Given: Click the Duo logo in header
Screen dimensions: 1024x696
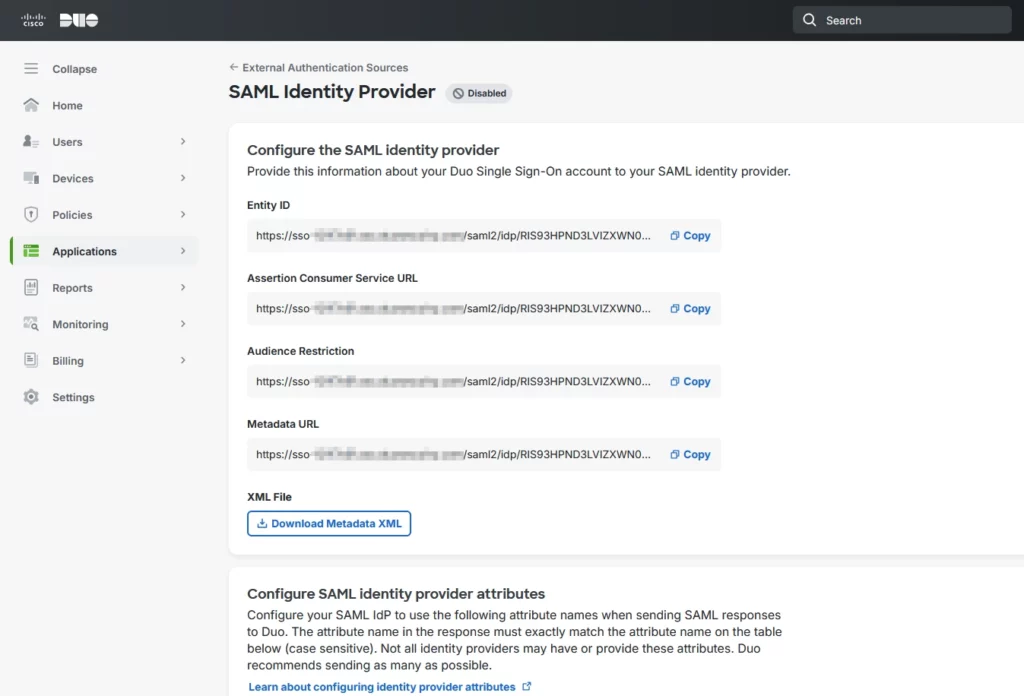Looking at the screenshot, I should click(x=79, y=20).
